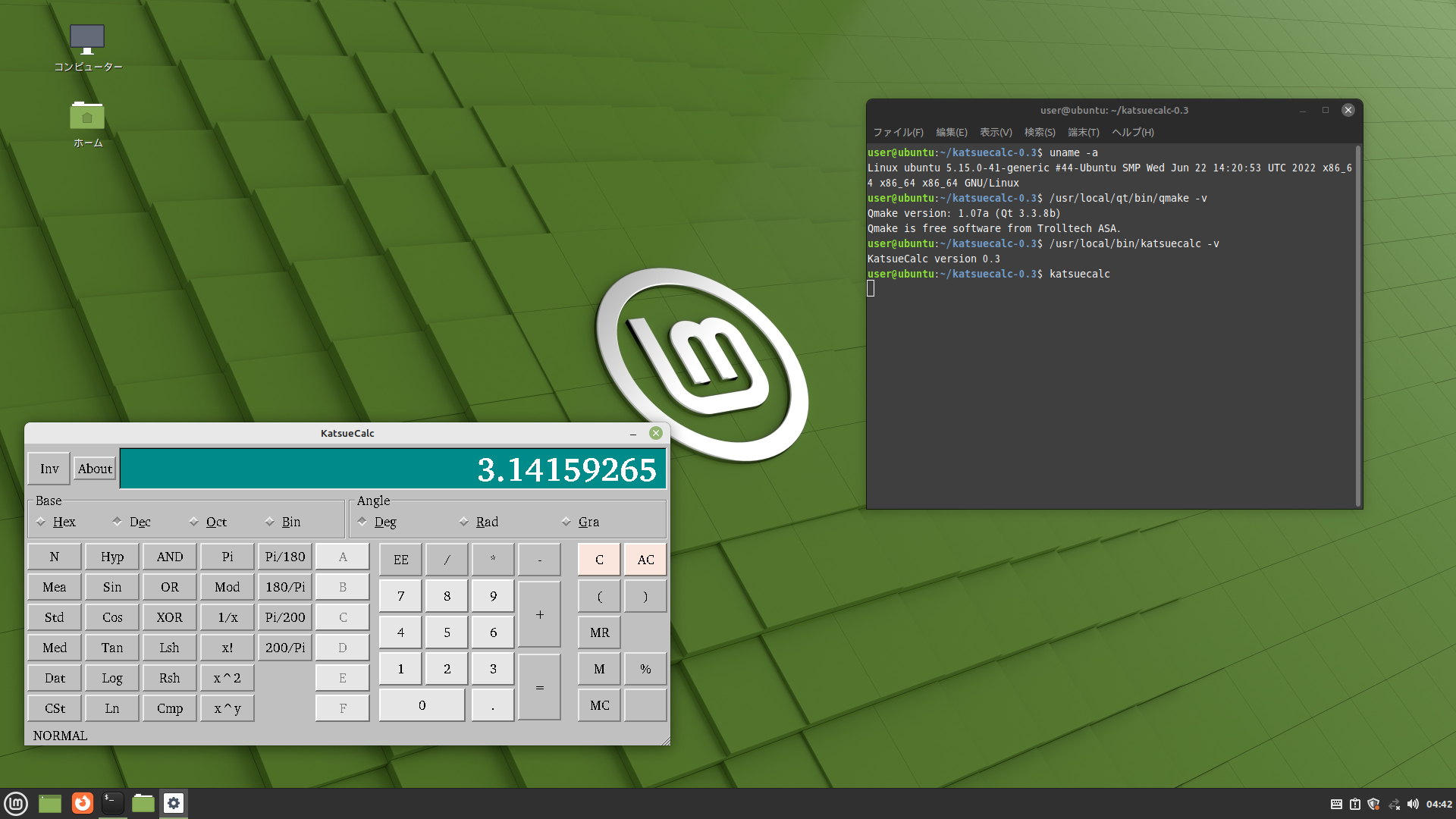Click the KatsueCalc resize grip corner
The width and height of the screenshot is (1456, 819).
coord(666,741)
